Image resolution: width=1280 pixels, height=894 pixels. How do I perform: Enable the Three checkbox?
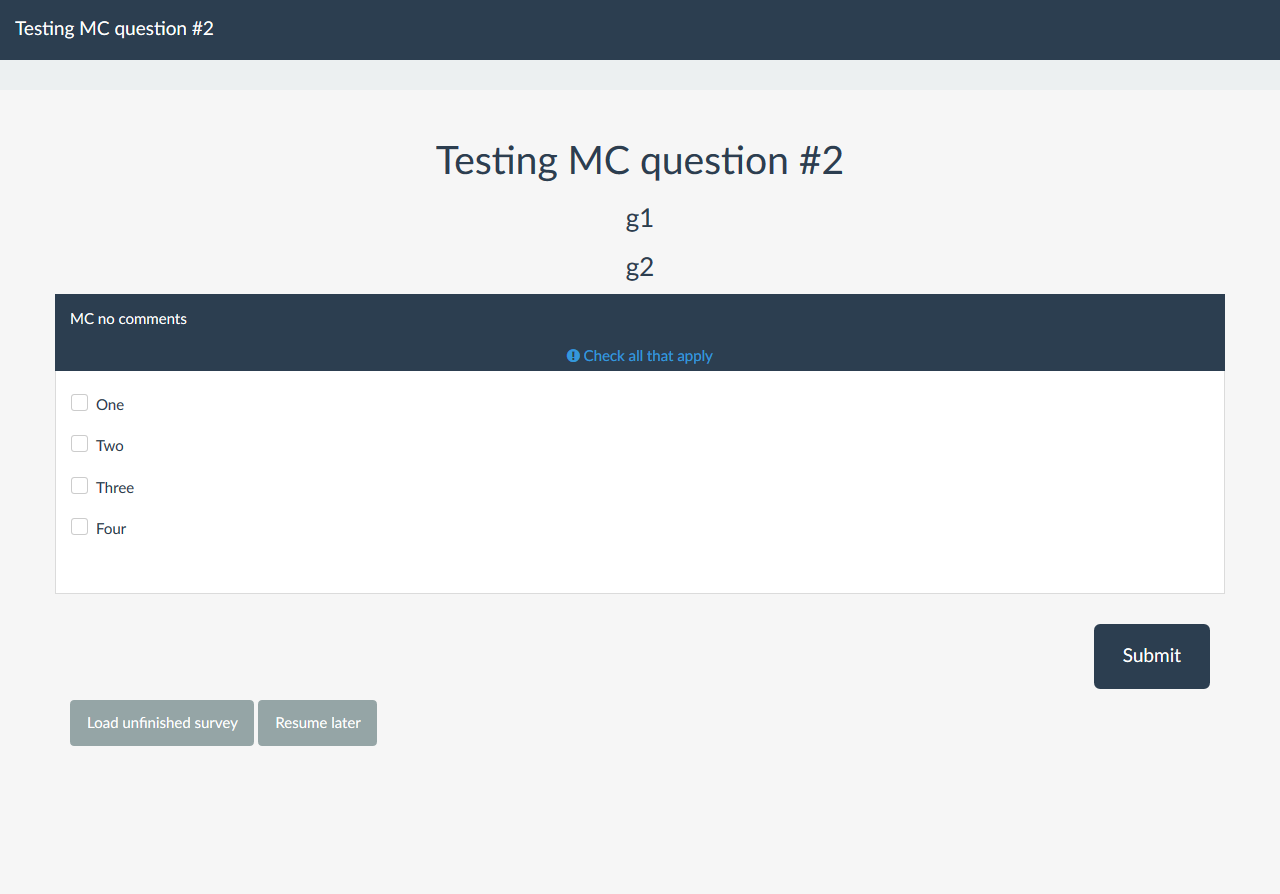tap(80, 486)
